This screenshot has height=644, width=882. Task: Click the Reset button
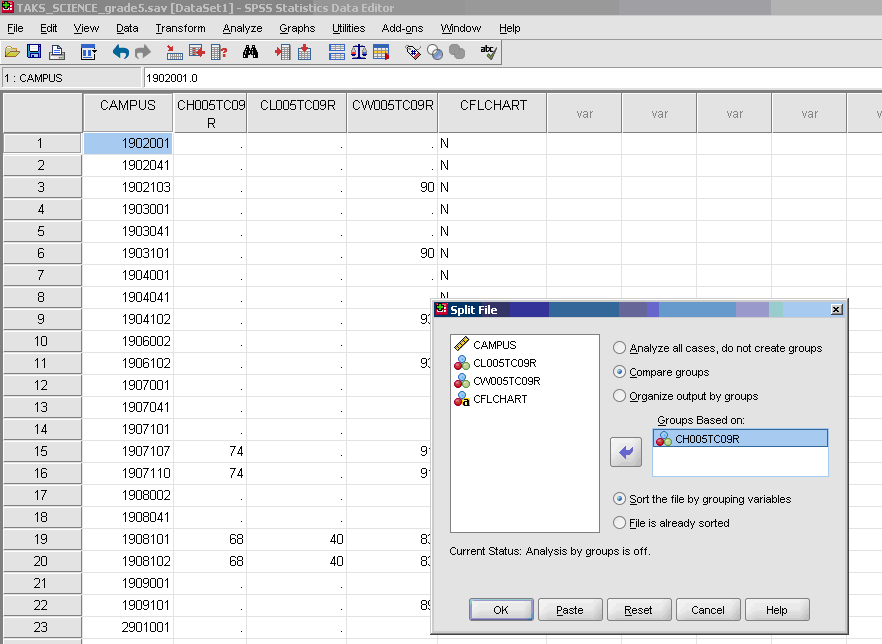[x=639, y=609]
